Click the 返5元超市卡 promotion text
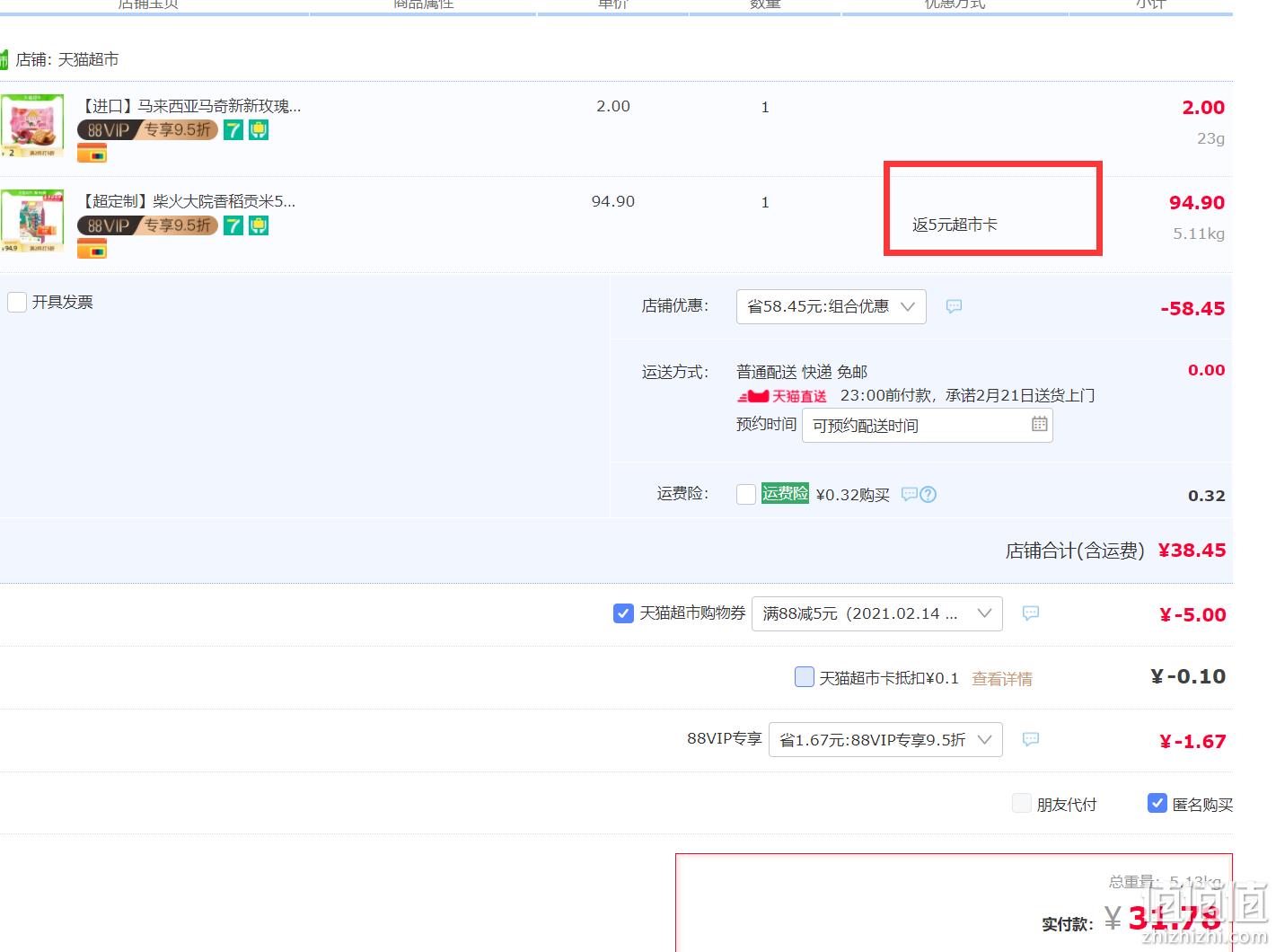Viewport: 1276px width, 952px height. point(955,225)
